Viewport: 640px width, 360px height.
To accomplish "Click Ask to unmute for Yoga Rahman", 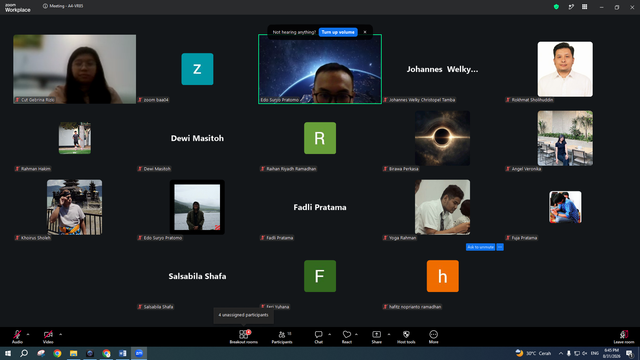I will click(x=480, y=247).
